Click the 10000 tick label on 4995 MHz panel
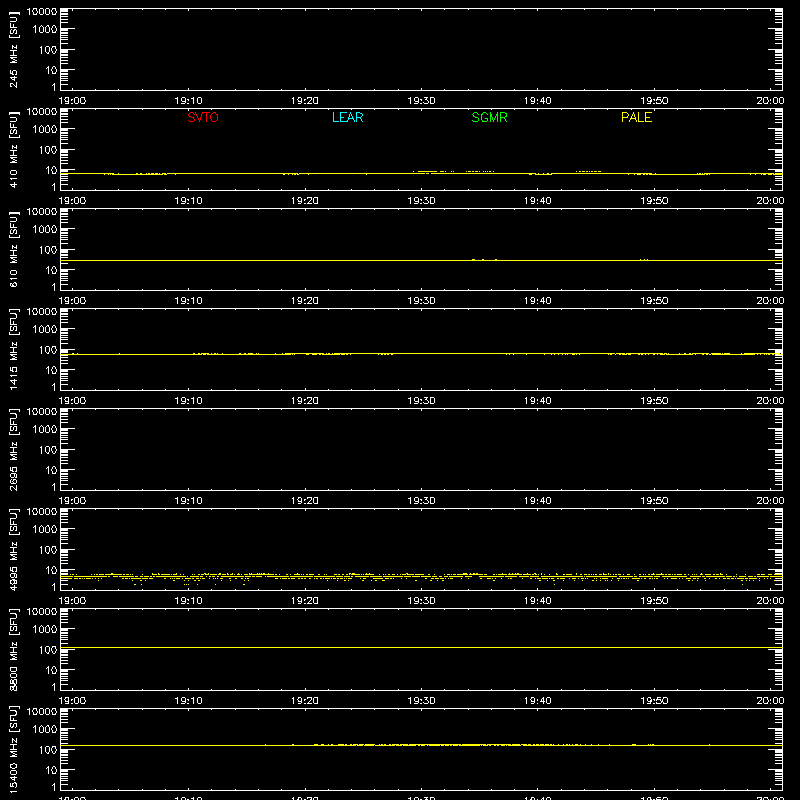 (42, 512)
